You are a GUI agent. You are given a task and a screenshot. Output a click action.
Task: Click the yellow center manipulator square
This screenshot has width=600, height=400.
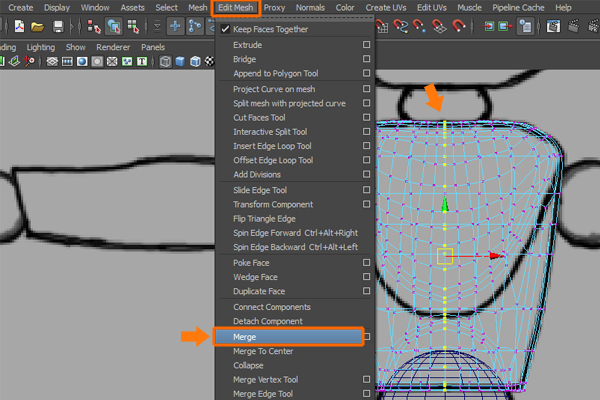coord(445,256)
